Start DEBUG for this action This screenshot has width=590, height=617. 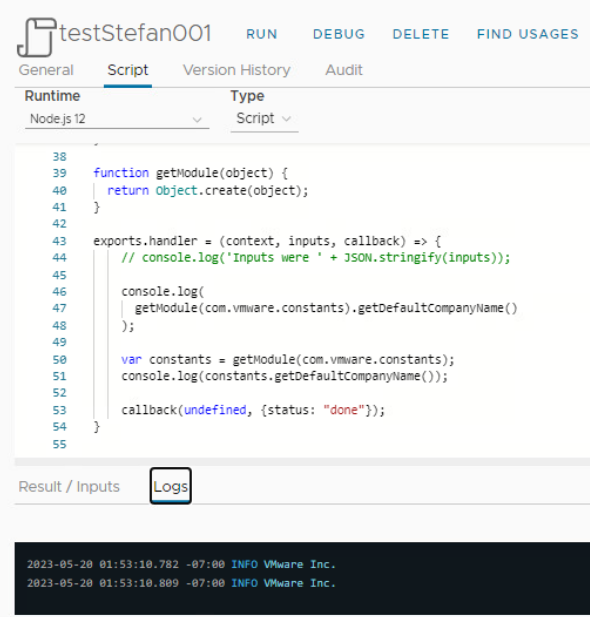tap(339, 34)
